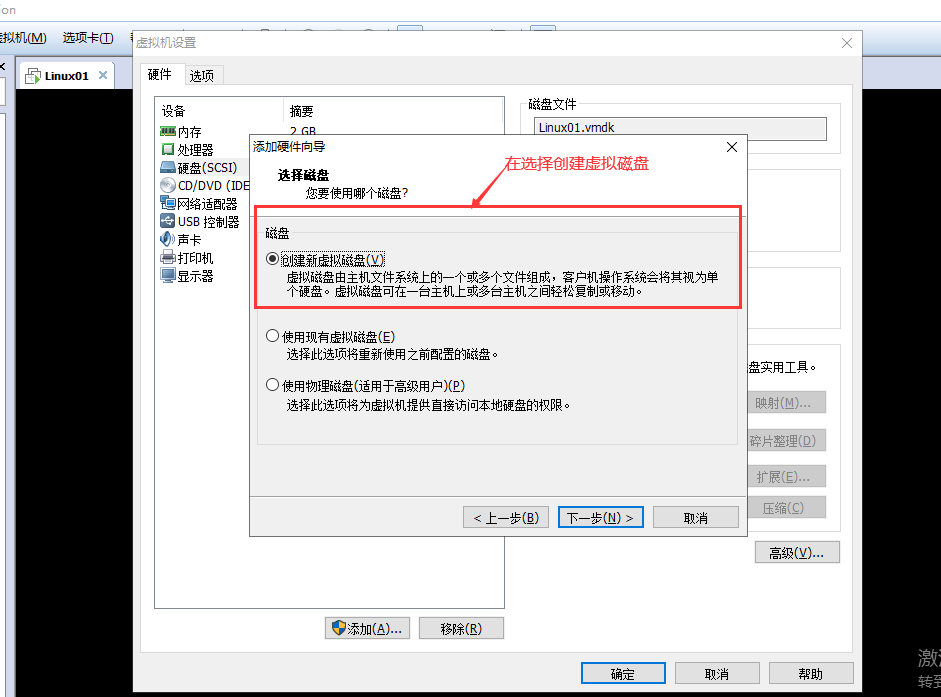Click the 下一步(N) next button
Image resolution: width=941 pixels, height=697 pixels.
tap(600, 517)
